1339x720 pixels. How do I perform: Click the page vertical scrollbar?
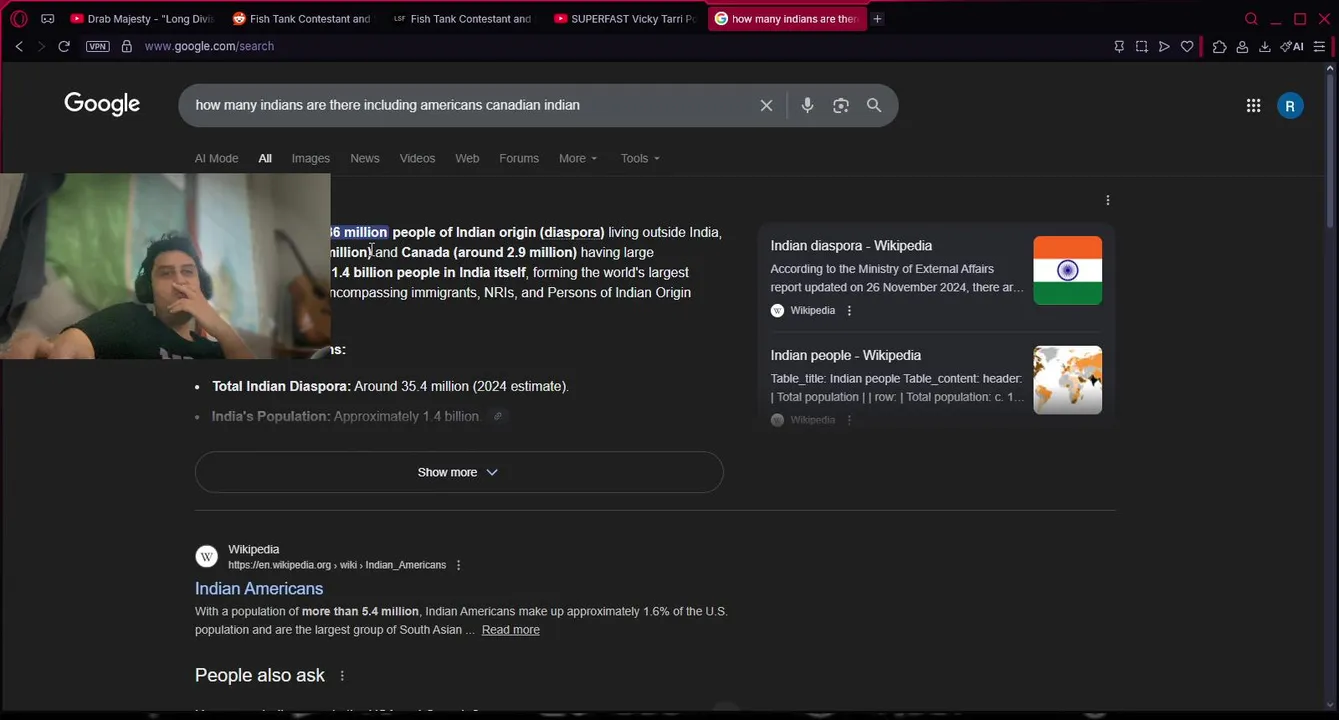pos(1330,150)
